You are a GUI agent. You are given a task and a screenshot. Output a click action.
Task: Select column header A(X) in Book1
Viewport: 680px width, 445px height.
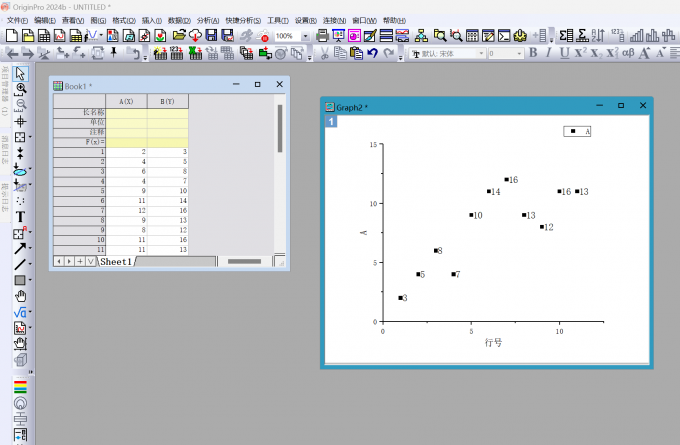pyautogui.click(x=126, y=101)
